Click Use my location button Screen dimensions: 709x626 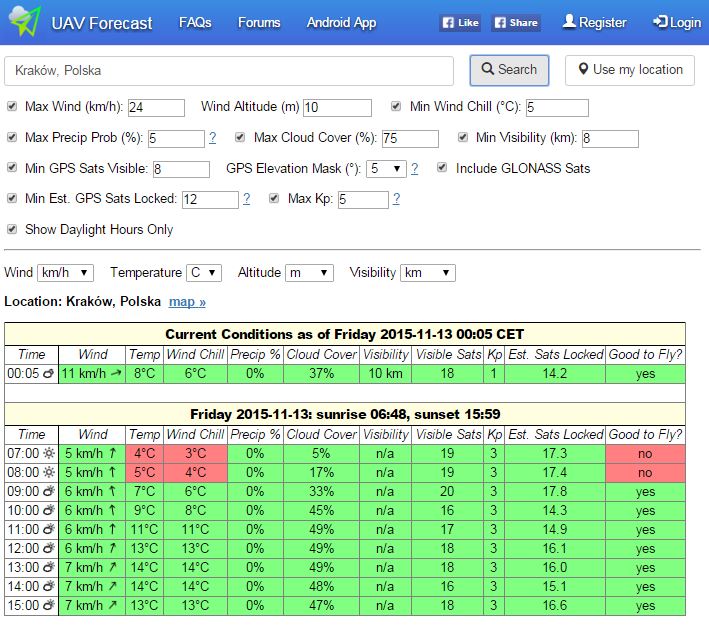tap(630, 70)
